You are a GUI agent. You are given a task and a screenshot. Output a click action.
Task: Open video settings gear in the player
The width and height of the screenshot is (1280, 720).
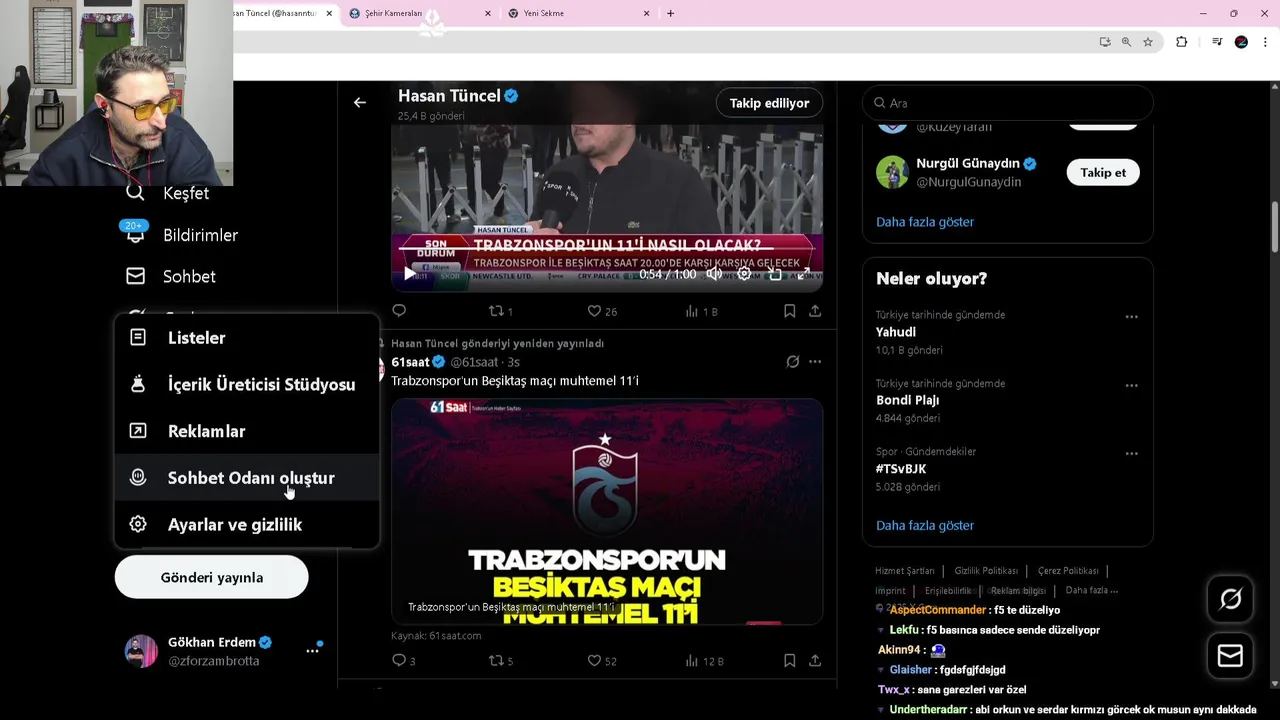coord(744,274)
